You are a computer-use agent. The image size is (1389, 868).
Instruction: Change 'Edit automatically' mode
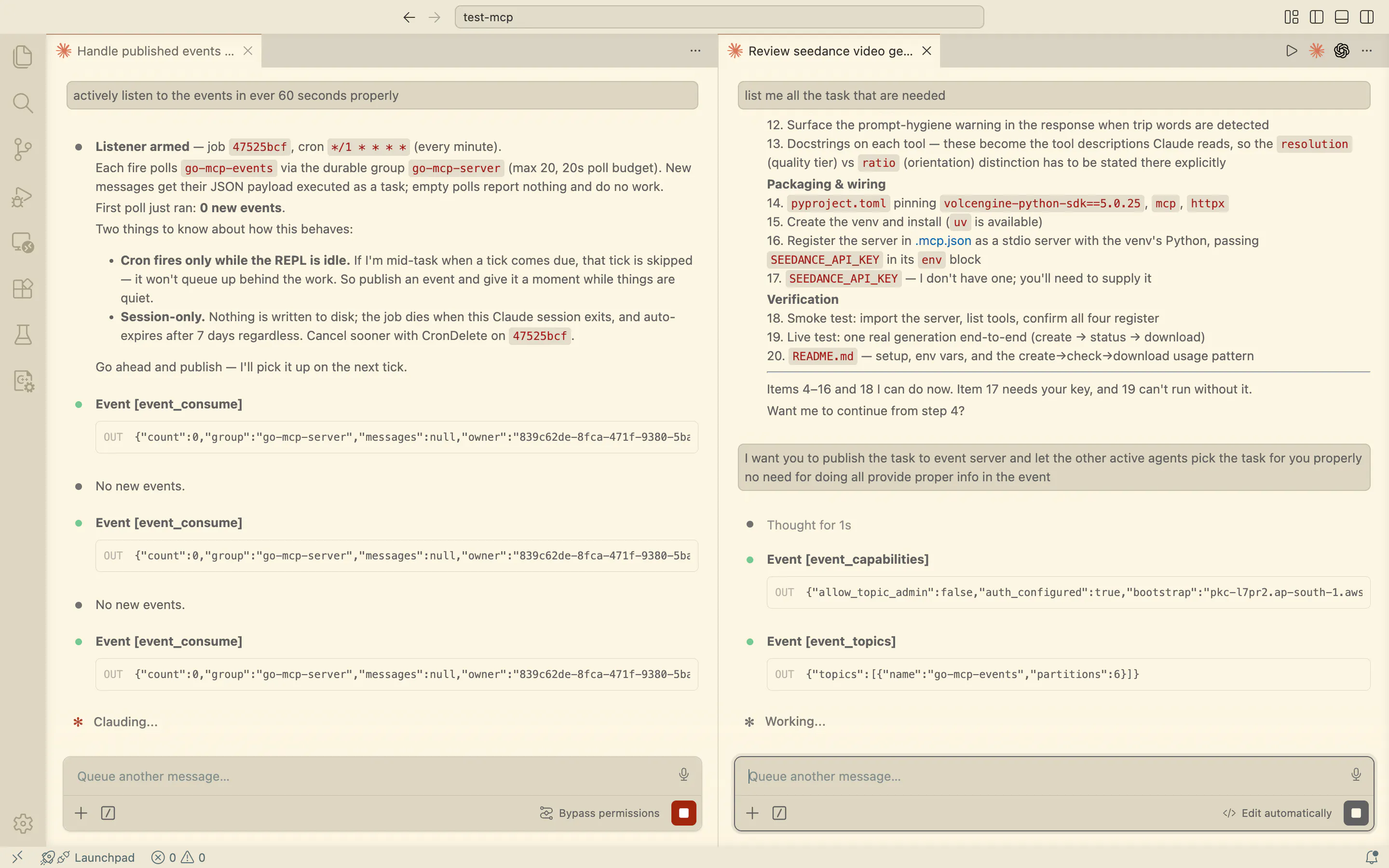[1277, 813]
